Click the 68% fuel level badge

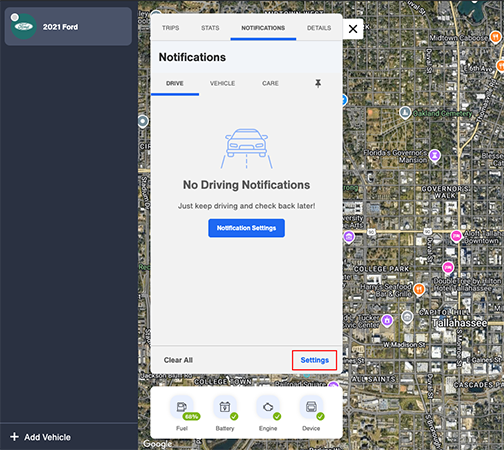point(191,416)
